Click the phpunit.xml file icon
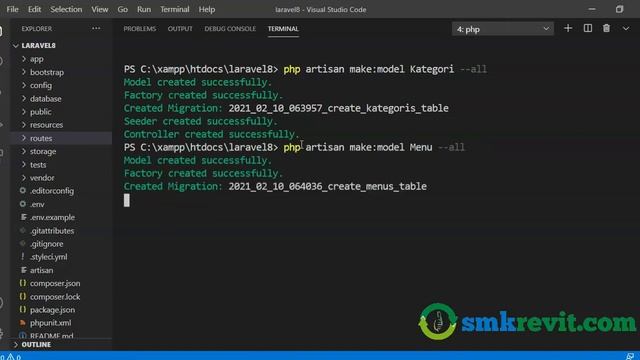The image size is (640, 360). click(x=23, y=323)
